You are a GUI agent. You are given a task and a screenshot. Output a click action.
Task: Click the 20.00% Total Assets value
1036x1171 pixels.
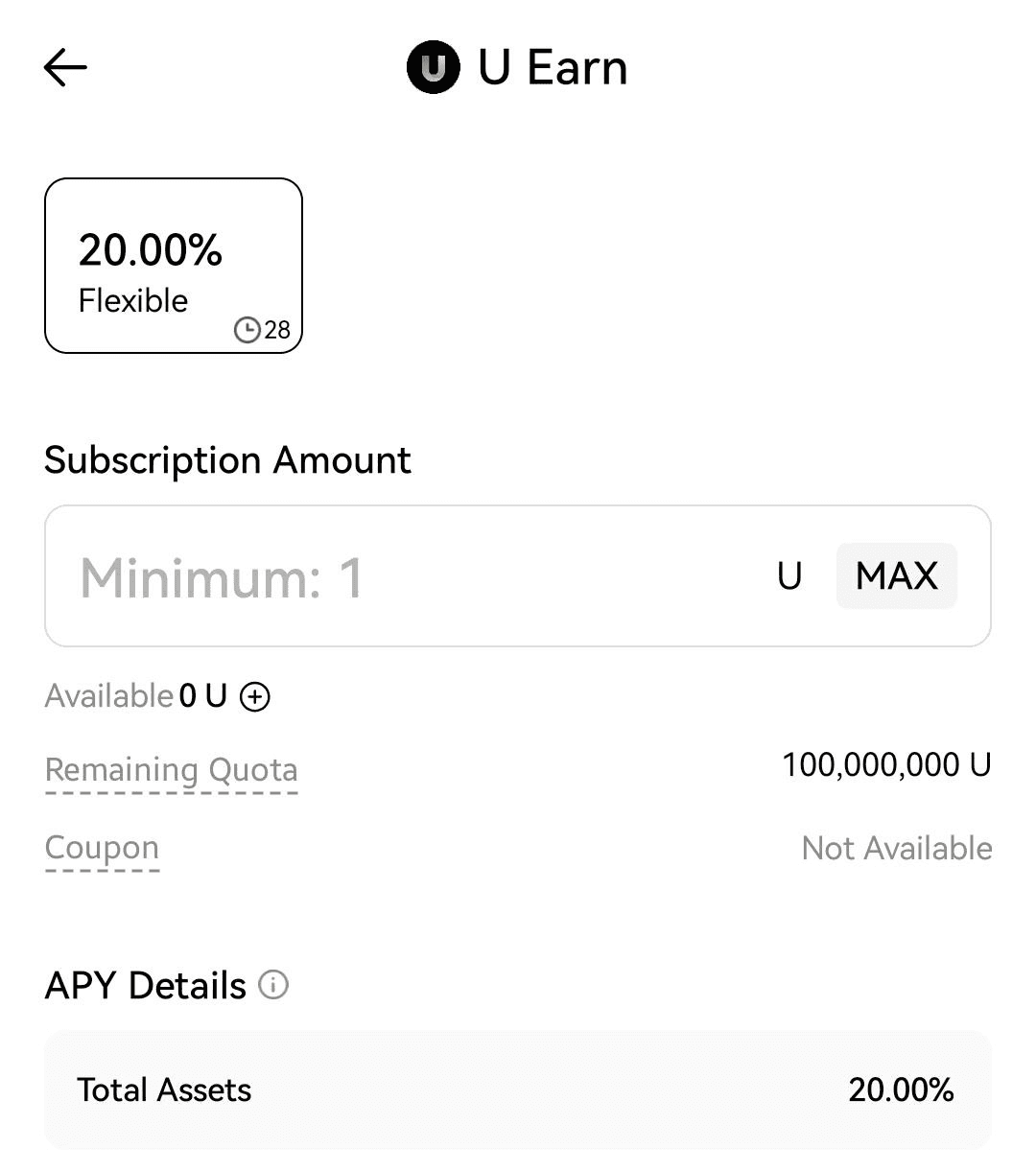[900, 1089]
